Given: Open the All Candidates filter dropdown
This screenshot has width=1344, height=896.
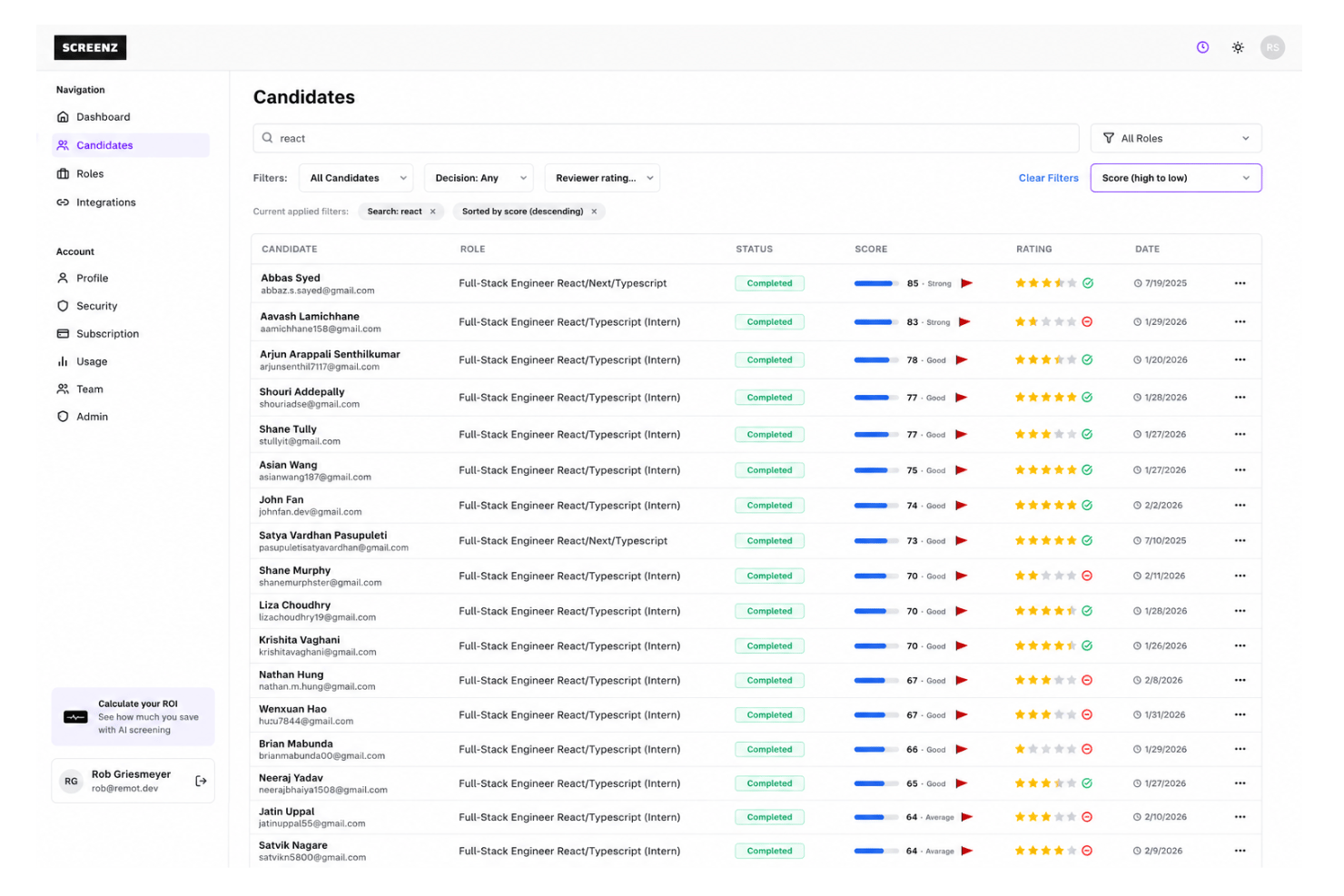Looking at the screenshot, I should (x=356, y=178).
